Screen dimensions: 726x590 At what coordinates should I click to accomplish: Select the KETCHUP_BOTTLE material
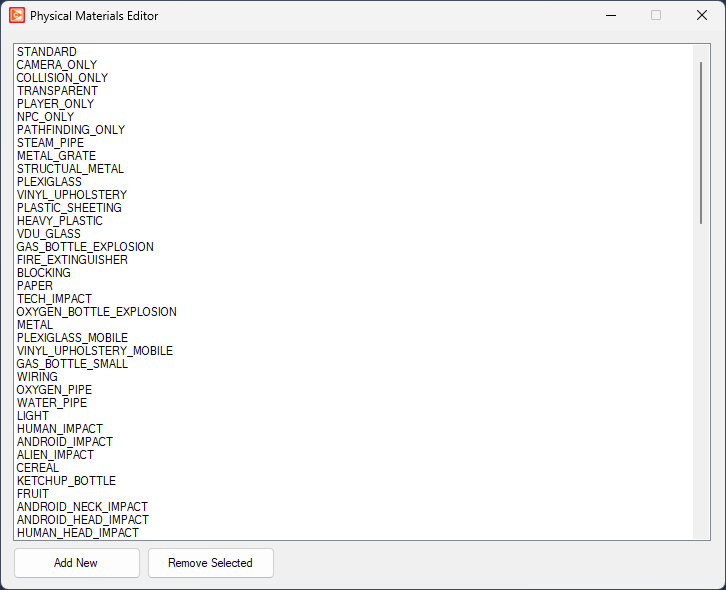(66, 481)
